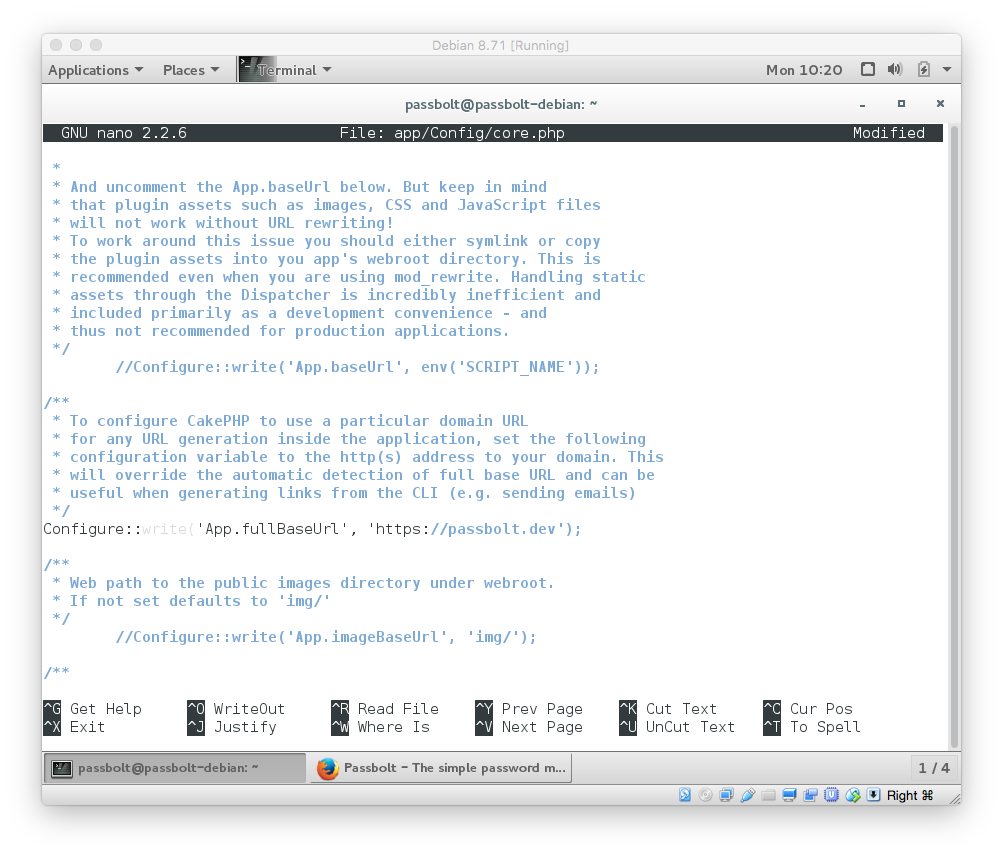The image size is (1003, 855).
Task: Click the line 'will not work without URL rewriting!'
Action: pos(223,223)
